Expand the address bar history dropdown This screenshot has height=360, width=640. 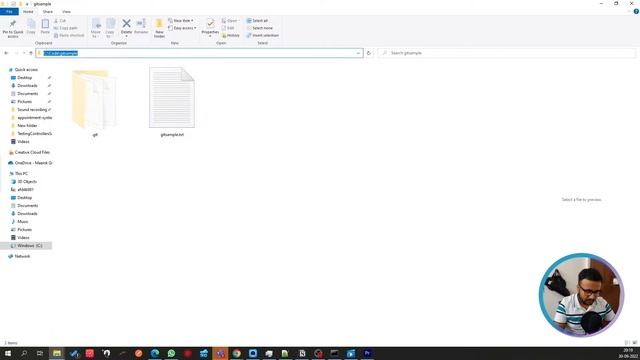(358, 53)
